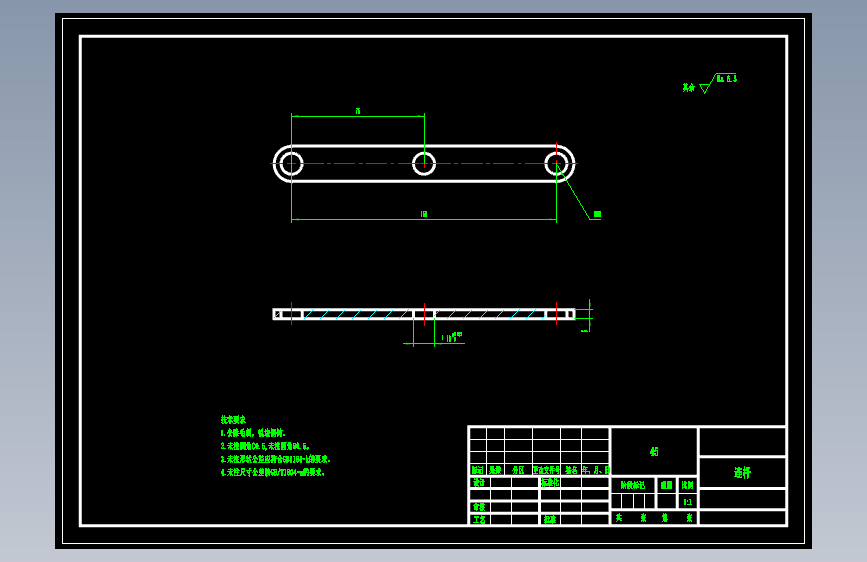Viewport: 867px width, 562px height.
Task: Click the '技术要求' heading
Action: point(233,420)
